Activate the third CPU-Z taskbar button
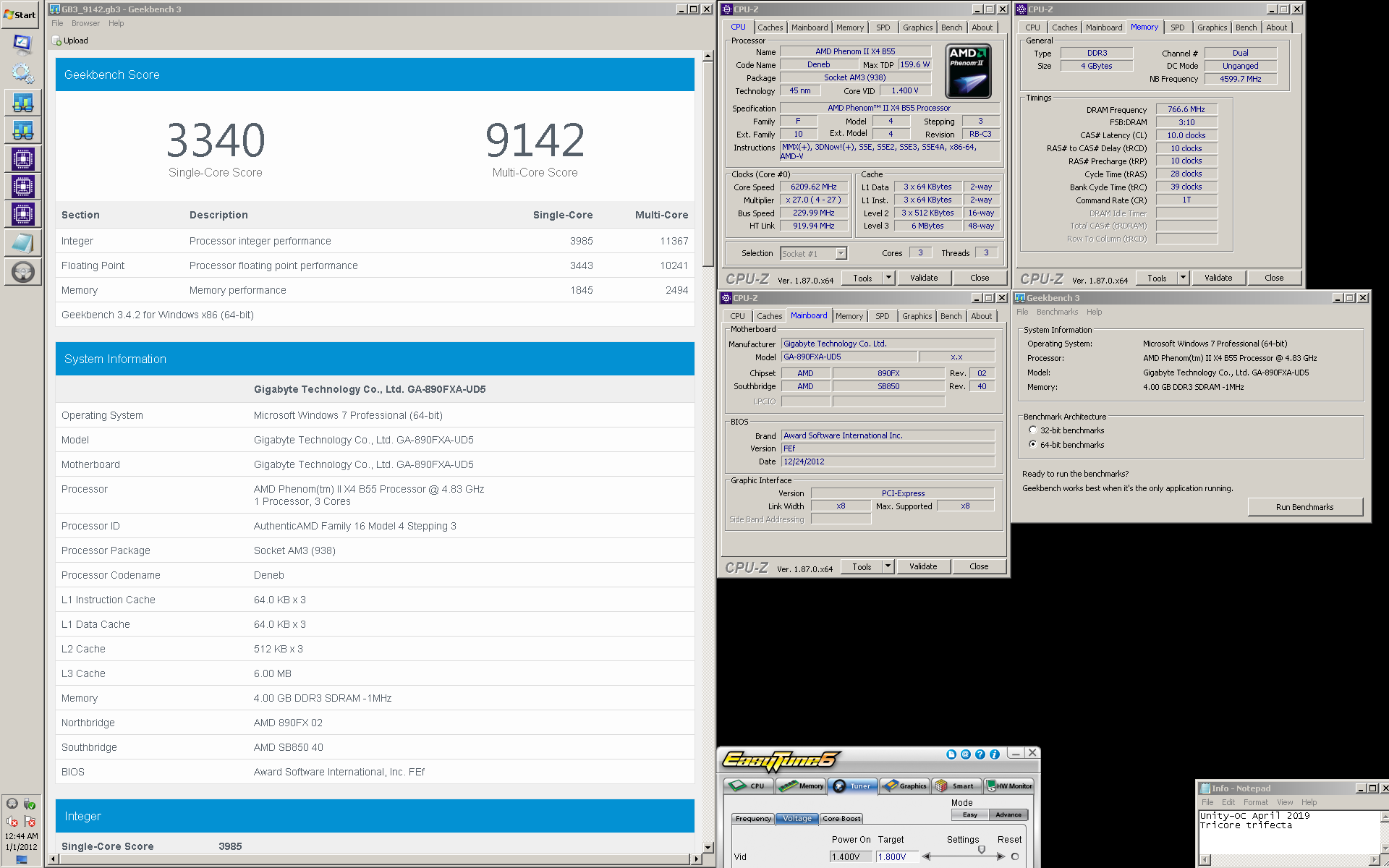The image size is (1389, 868). [x=22, y=215]
